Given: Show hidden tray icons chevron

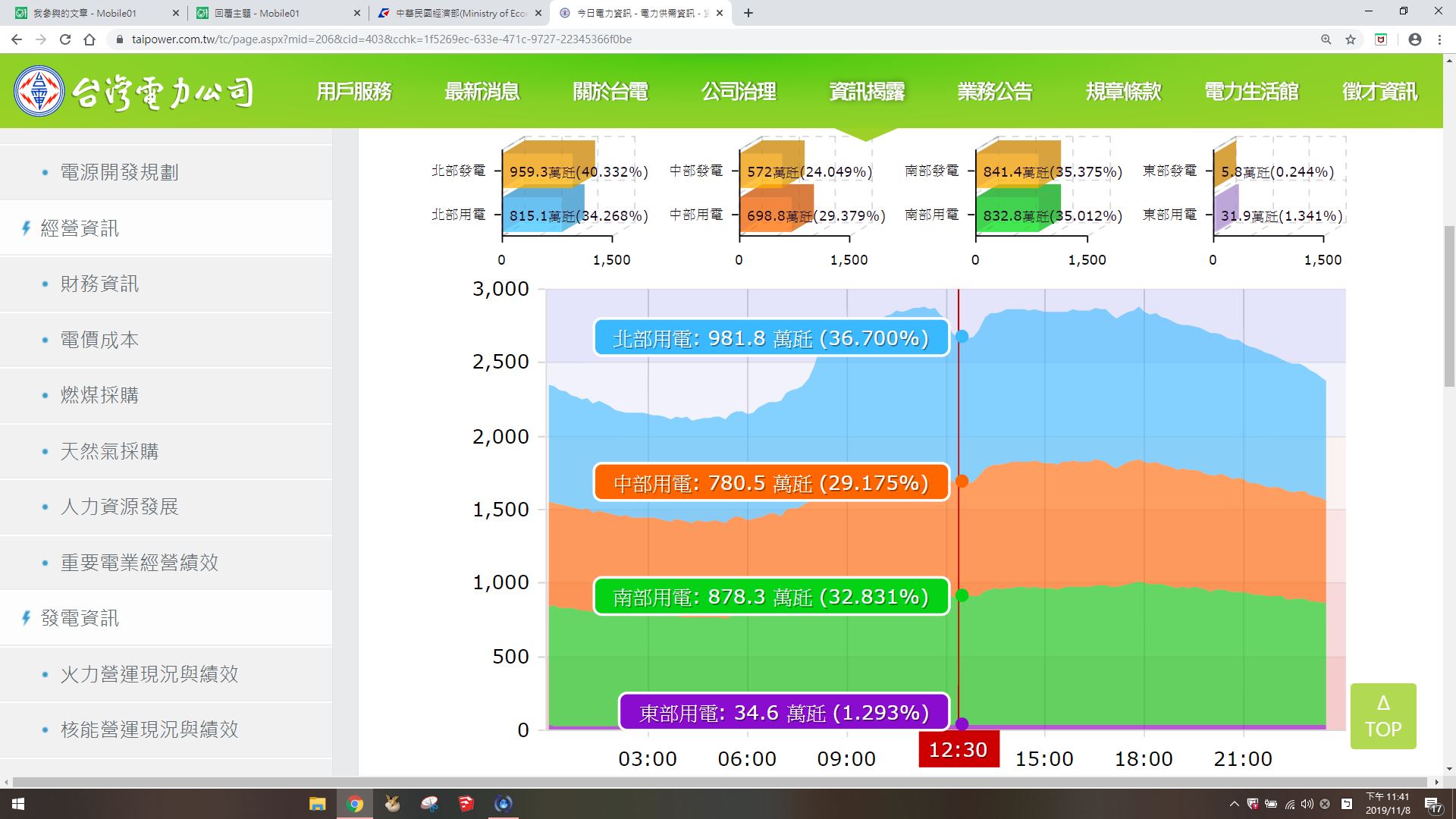Looking at the screenshot, I should (x=1234, y=804).
